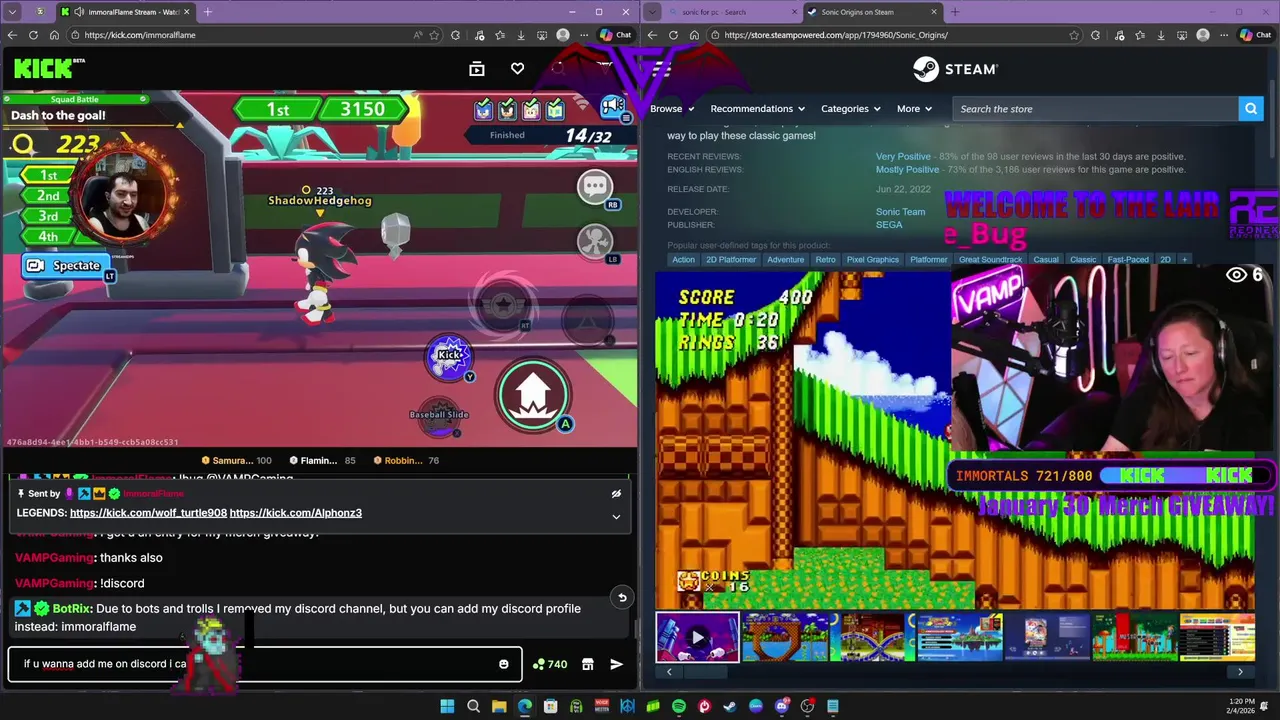
Task: Click the Search the store field
Action: click(x=1095, y=109)
